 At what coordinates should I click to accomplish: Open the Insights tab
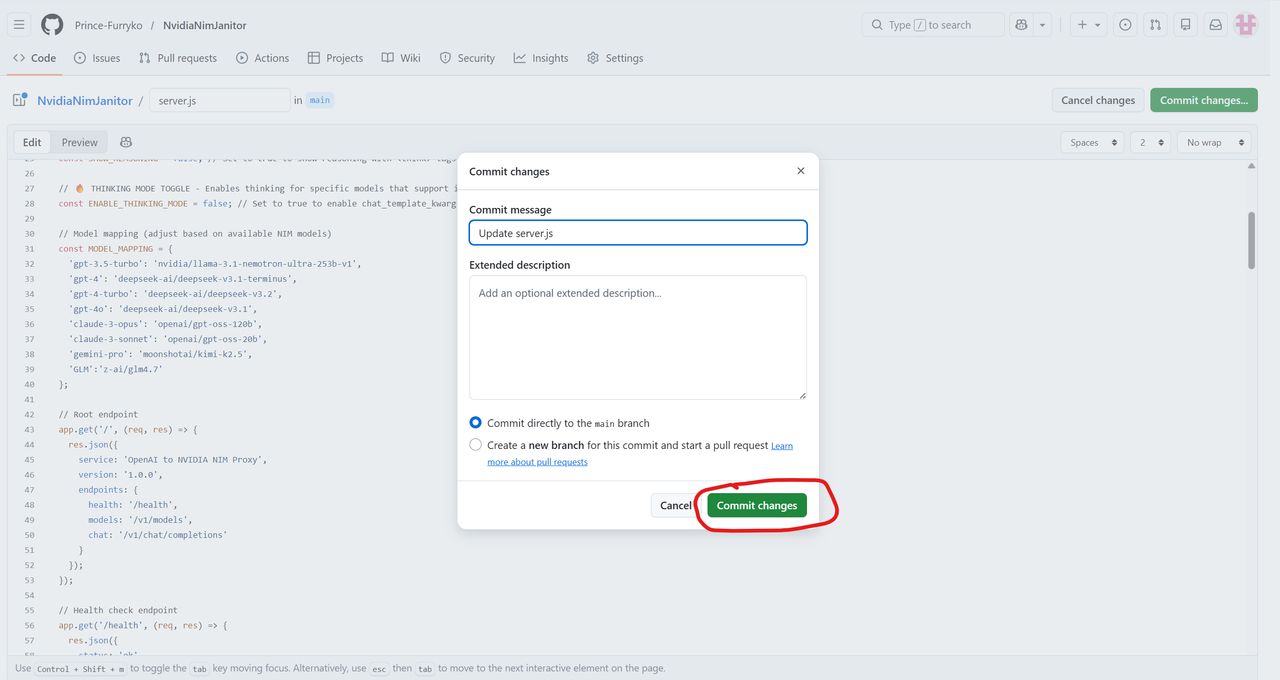coord(541,58)
